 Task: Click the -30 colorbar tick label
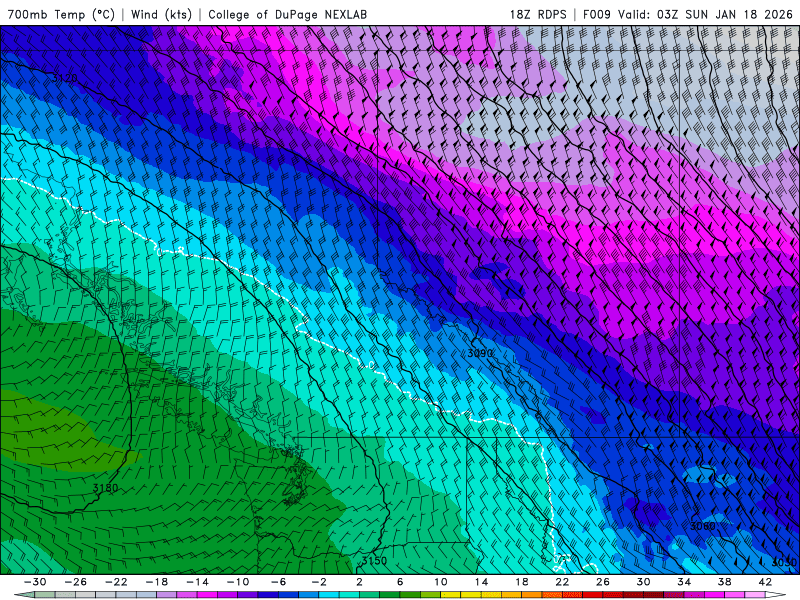click(35, 582)
